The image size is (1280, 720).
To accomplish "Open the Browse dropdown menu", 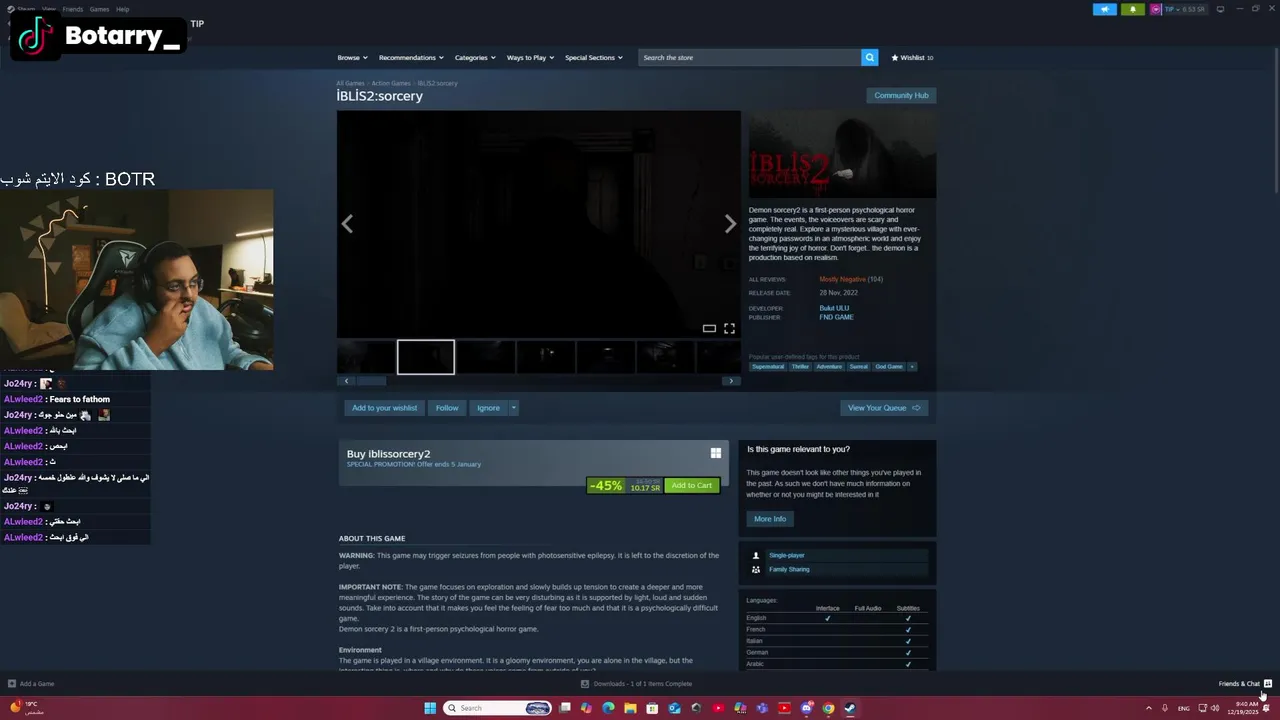I will 352,57.
